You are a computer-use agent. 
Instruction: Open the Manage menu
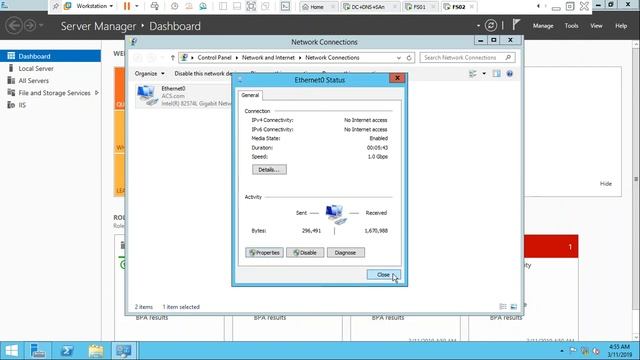(x=543, y=26)
